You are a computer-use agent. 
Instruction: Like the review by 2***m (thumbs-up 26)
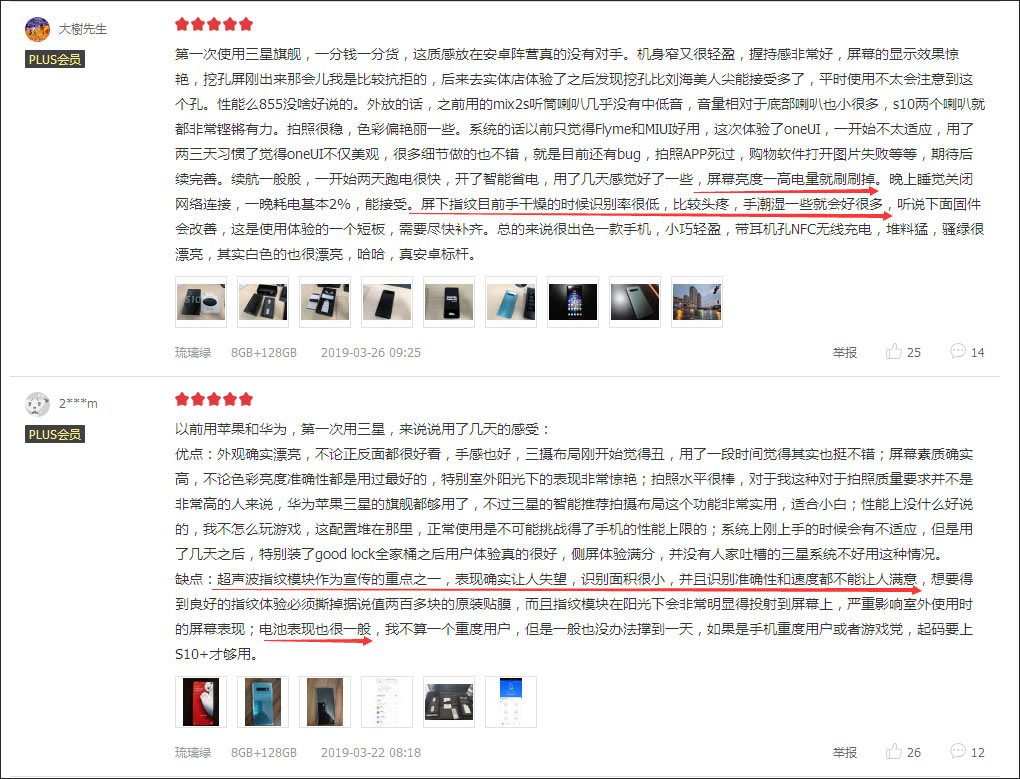click(903, 752)
